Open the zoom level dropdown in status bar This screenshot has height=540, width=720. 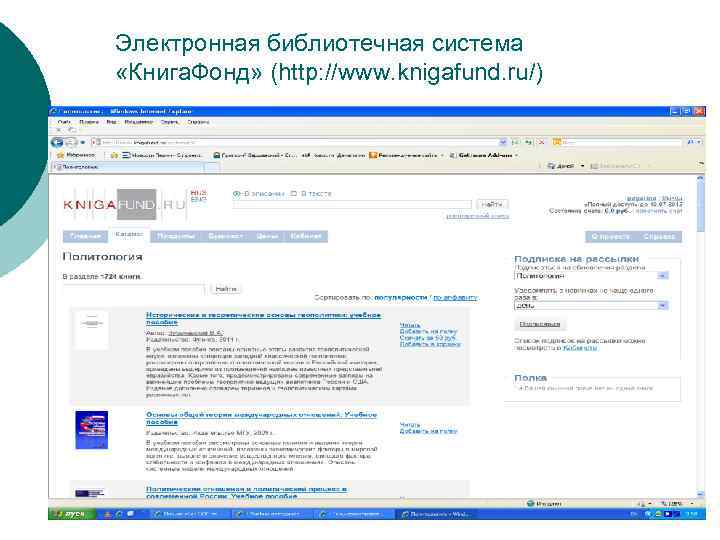coord(692,504)
